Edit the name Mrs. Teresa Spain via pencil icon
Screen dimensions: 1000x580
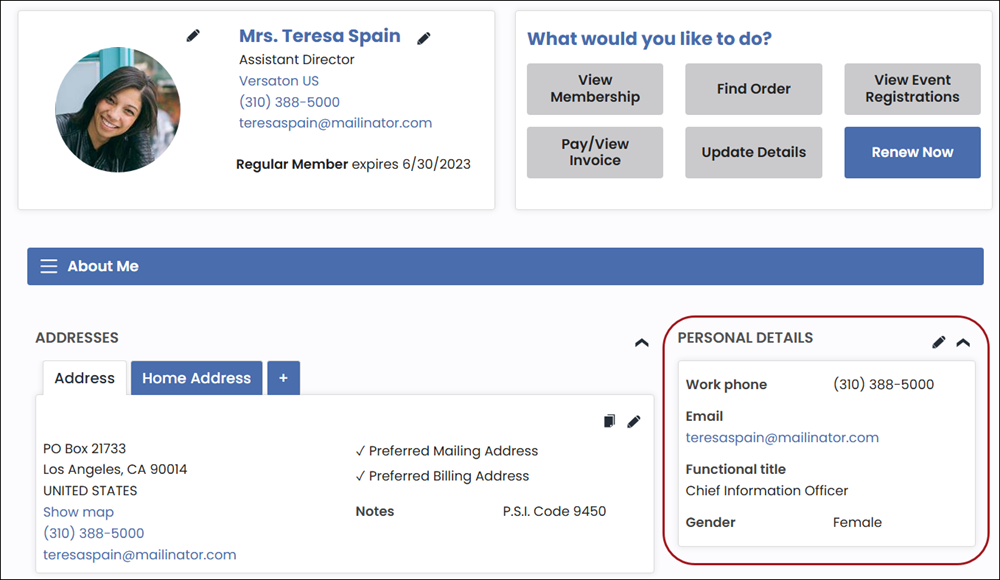[x=424, y=38]
